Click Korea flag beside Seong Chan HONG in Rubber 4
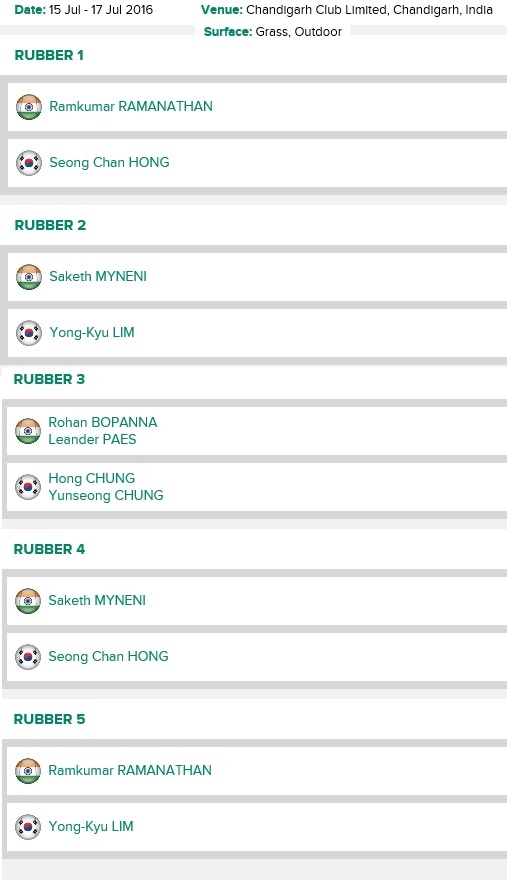This screenshot has width=507, height=883. point(28,657)
